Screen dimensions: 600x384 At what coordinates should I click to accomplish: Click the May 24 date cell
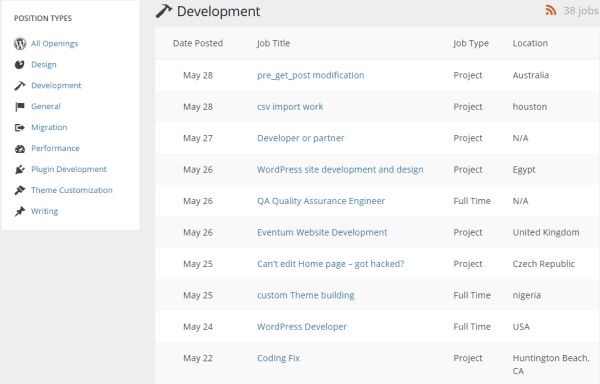[198, 327]
